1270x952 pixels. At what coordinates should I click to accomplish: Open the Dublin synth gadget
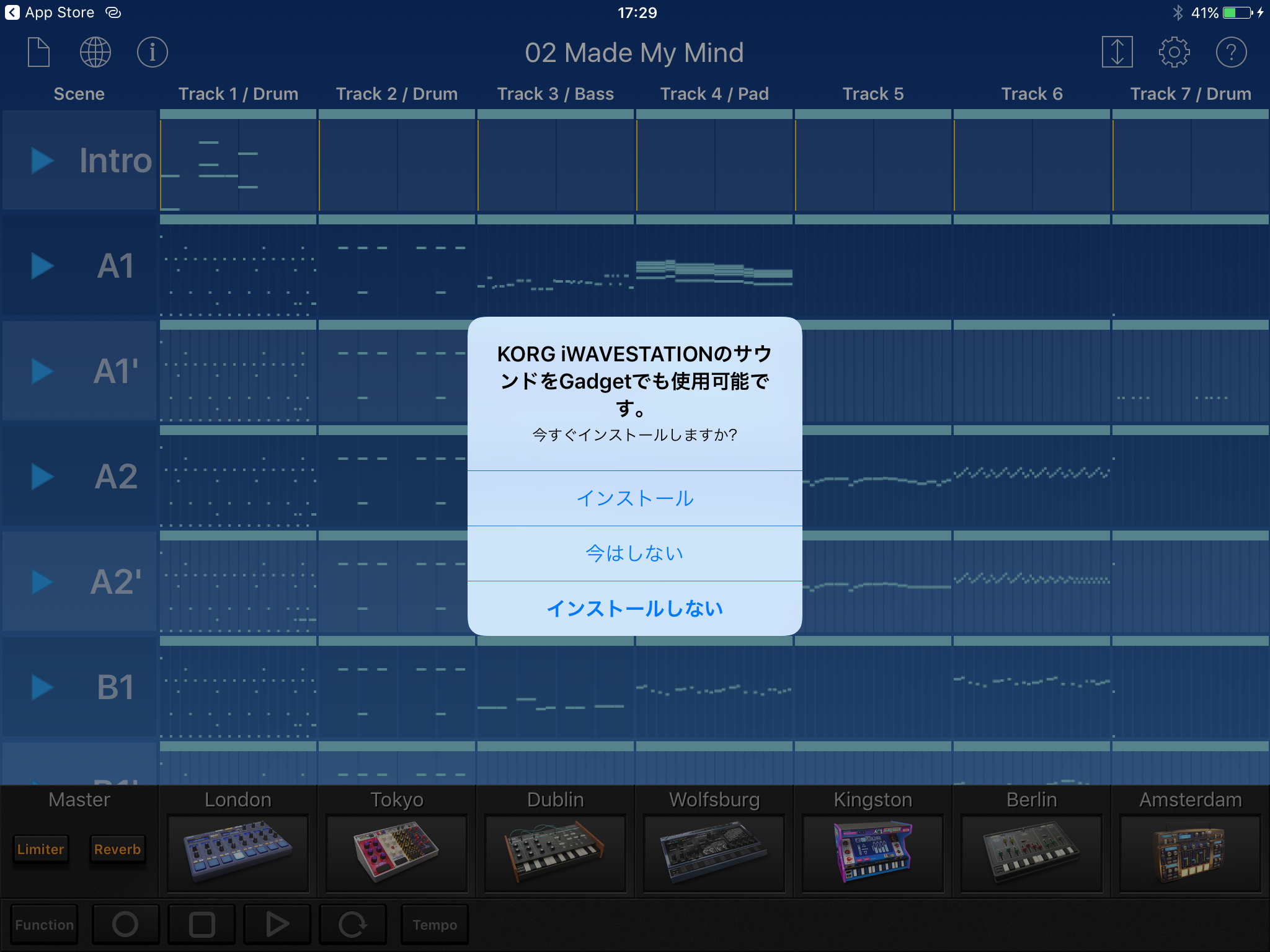pyautogui.click(x=556, y=853)
